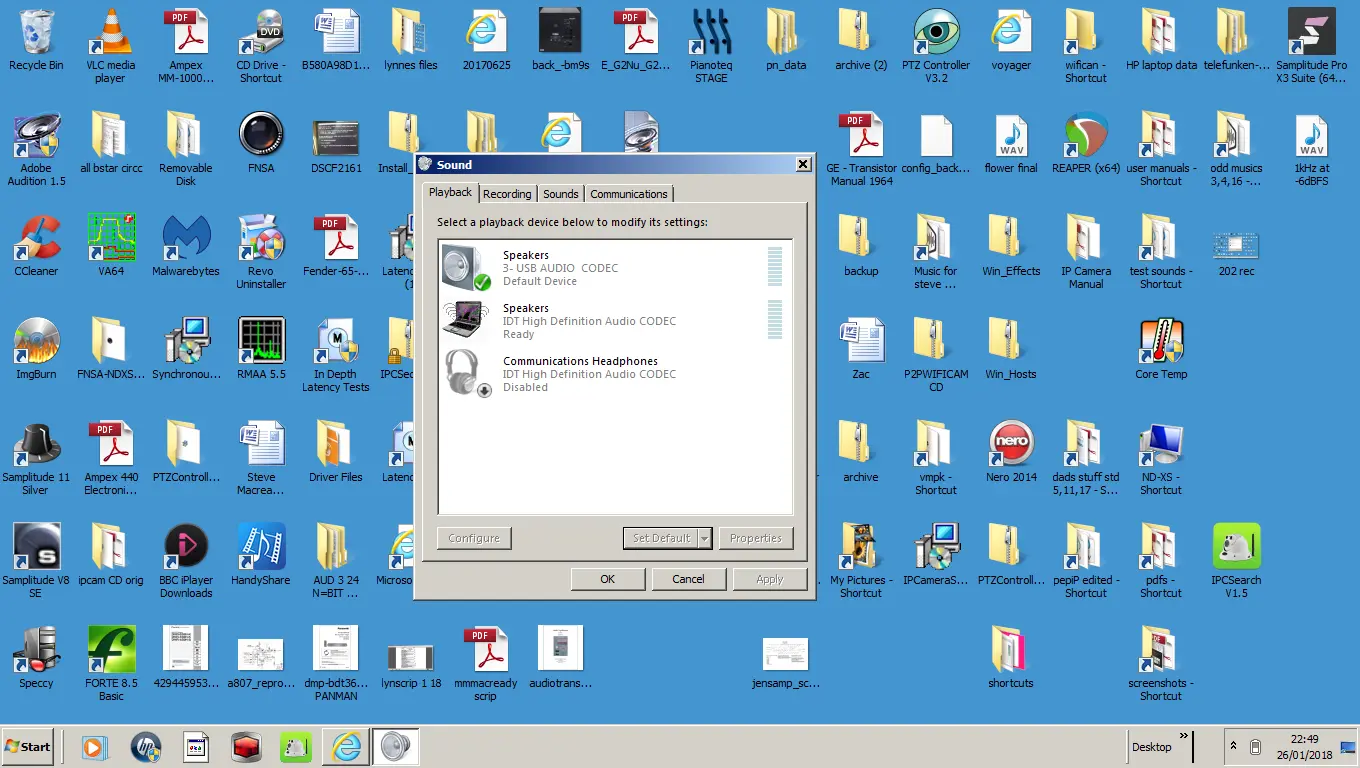This screenshot has width=1360, height=768.
Task: Click the Cancel button
Action: pyautogui.click(x=688, y=579)
